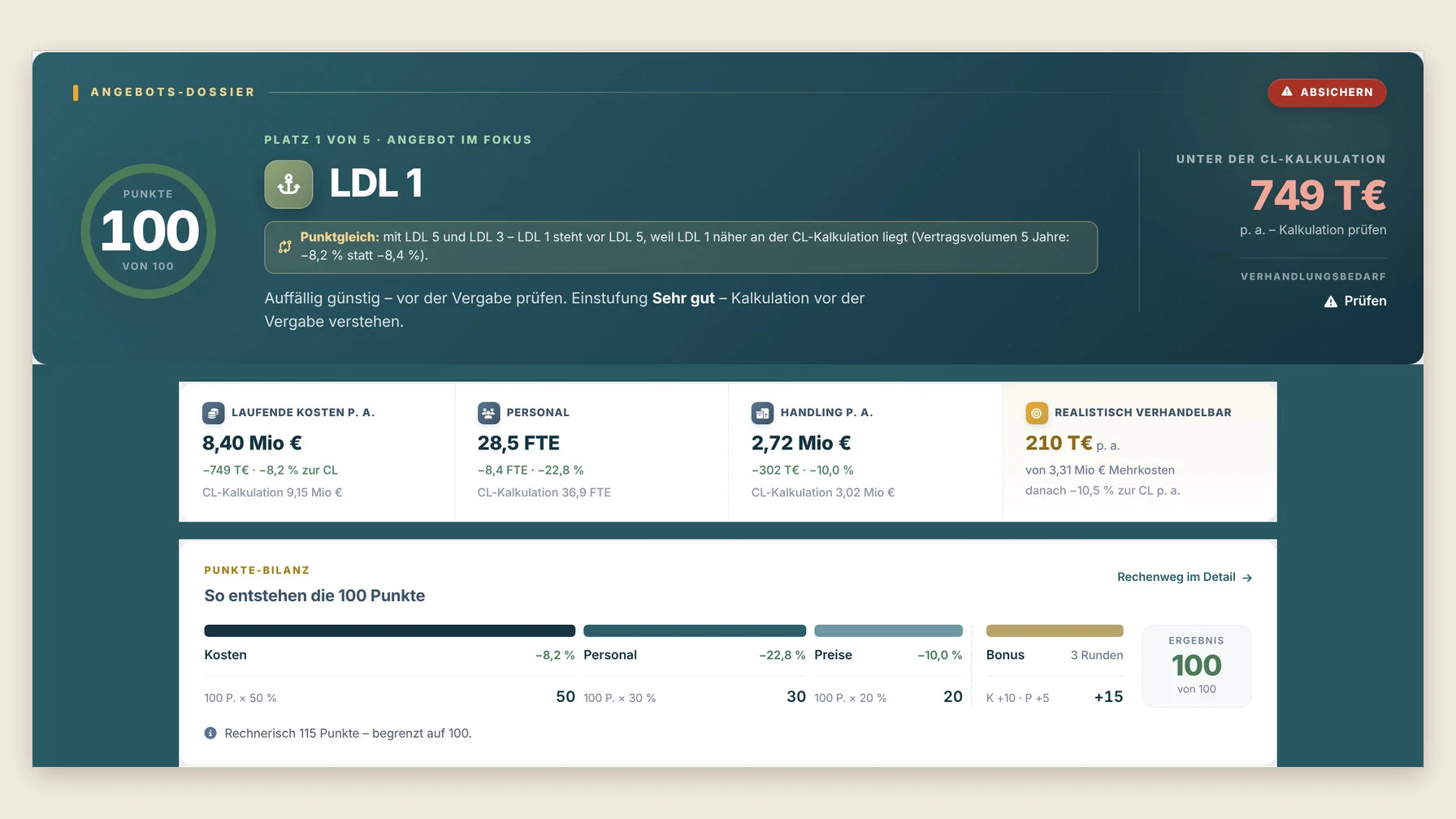The width and height of the screenshot is (1456, 819).
Task: Click the arrow icon after Rechenweg im Detail
Action: [1247, 578]
